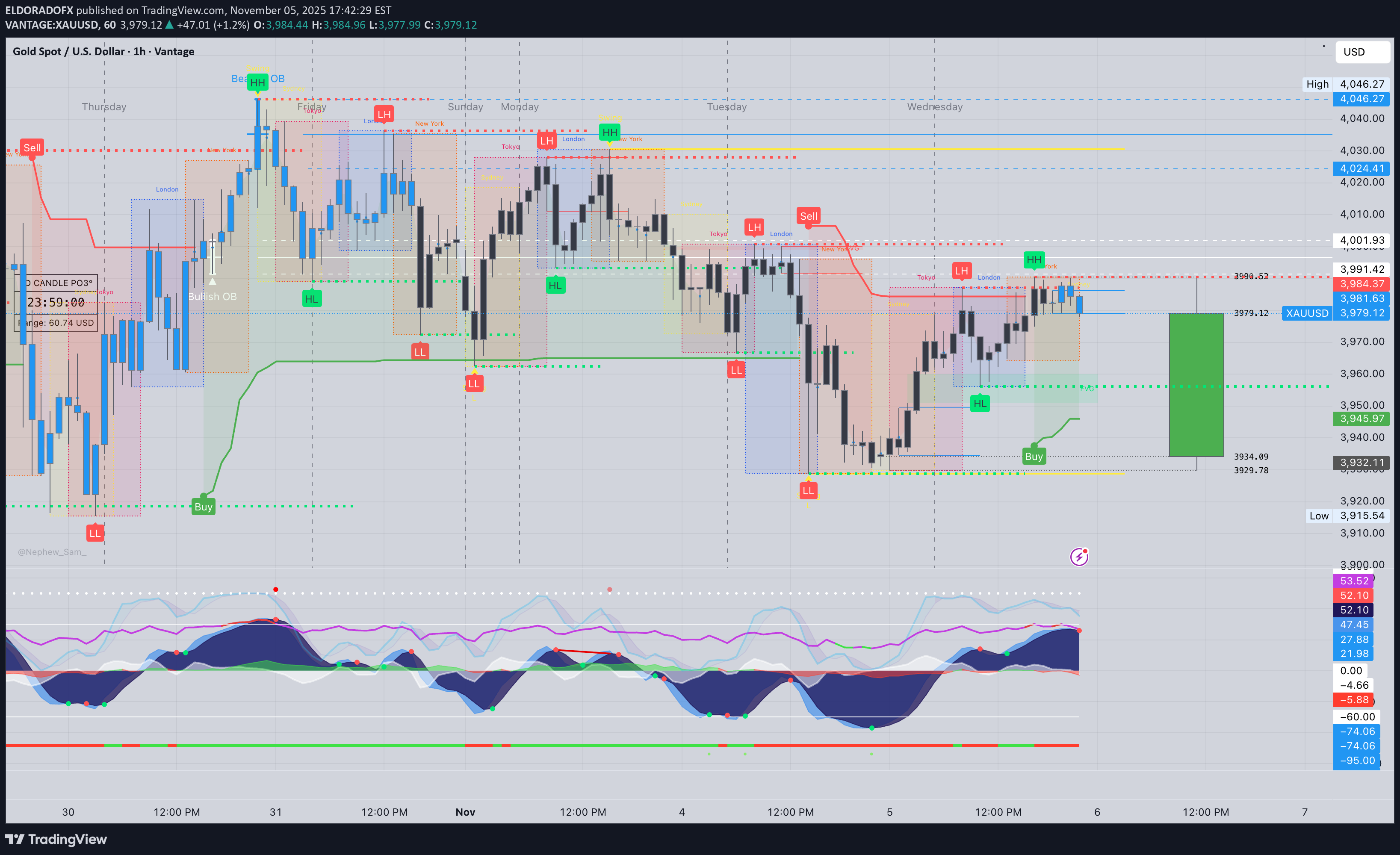Click the green 3,945.97 price axis label
This screenshot has height=855, width=1400.
tap(1362, 419)
